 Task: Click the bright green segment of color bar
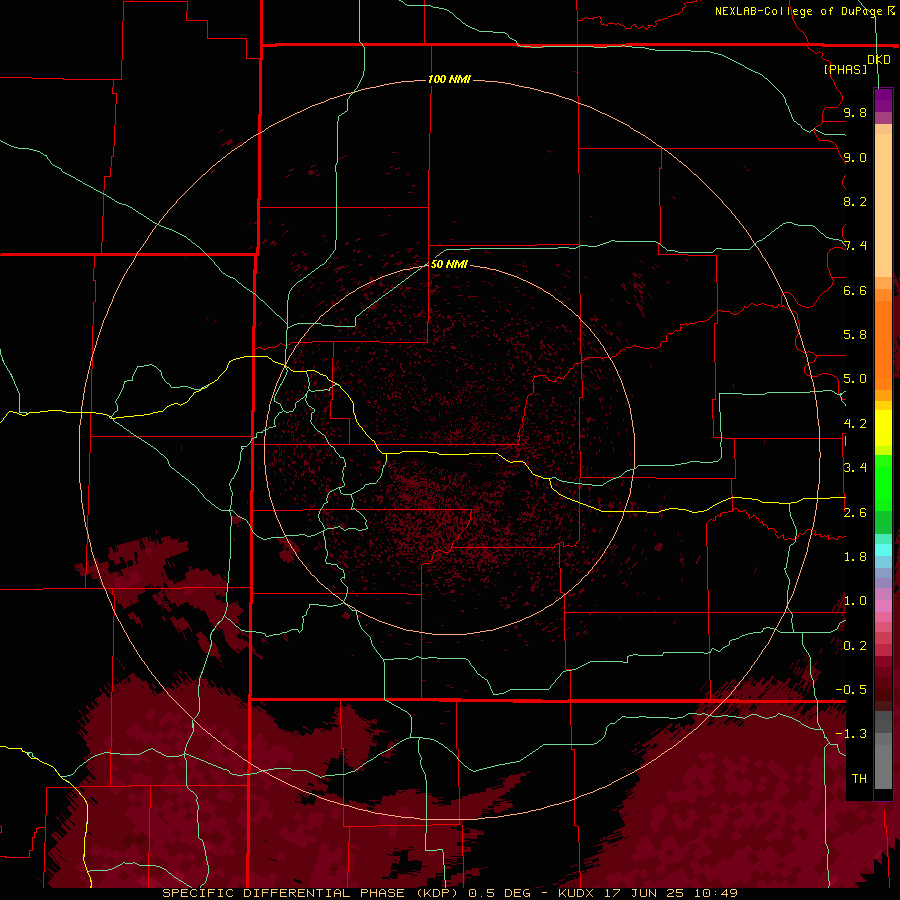883,483
